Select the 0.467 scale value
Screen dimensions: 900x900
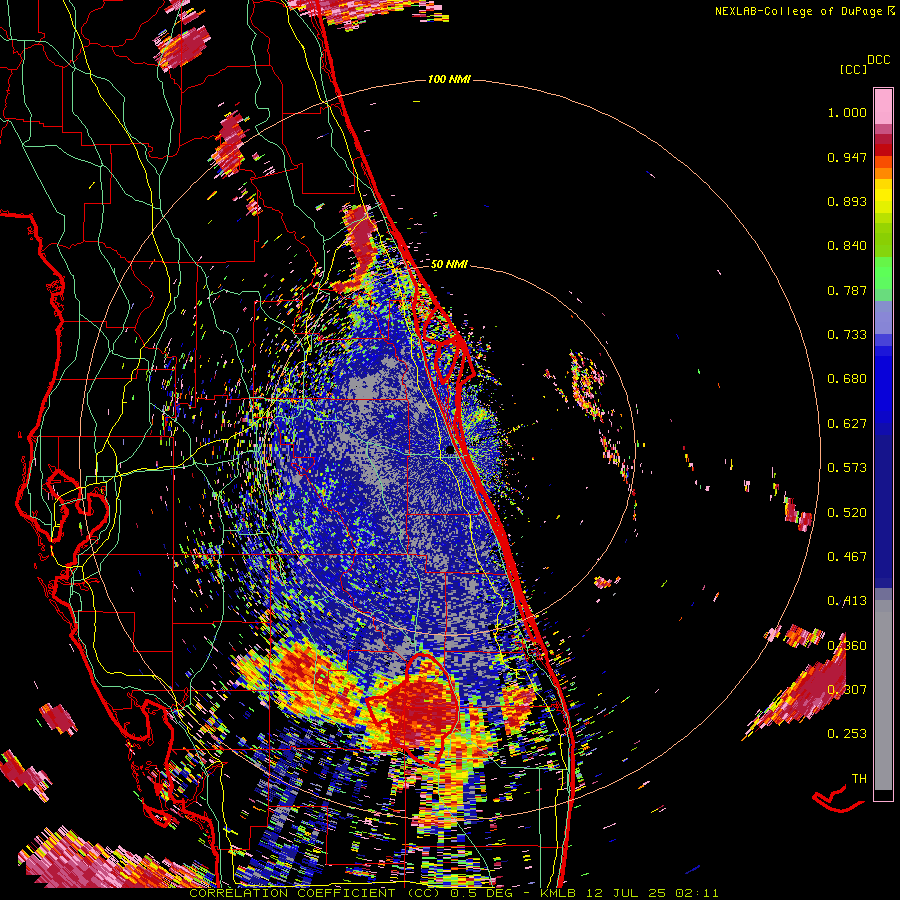[x=847, y=557]
